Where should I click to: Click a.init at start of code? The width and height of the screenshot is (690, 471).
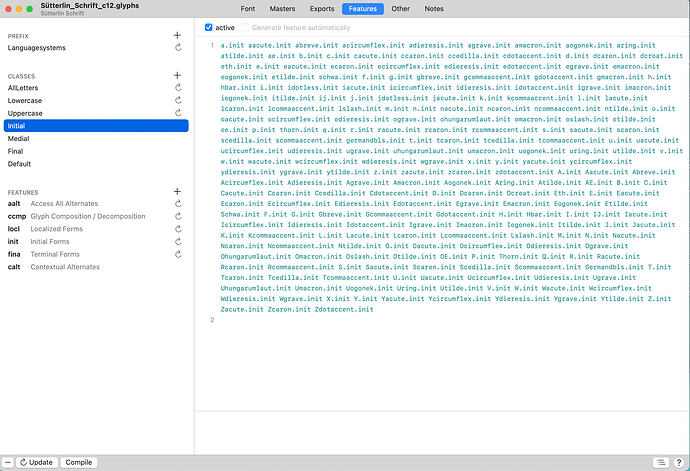pyautogui.click(x=232, y=45)
